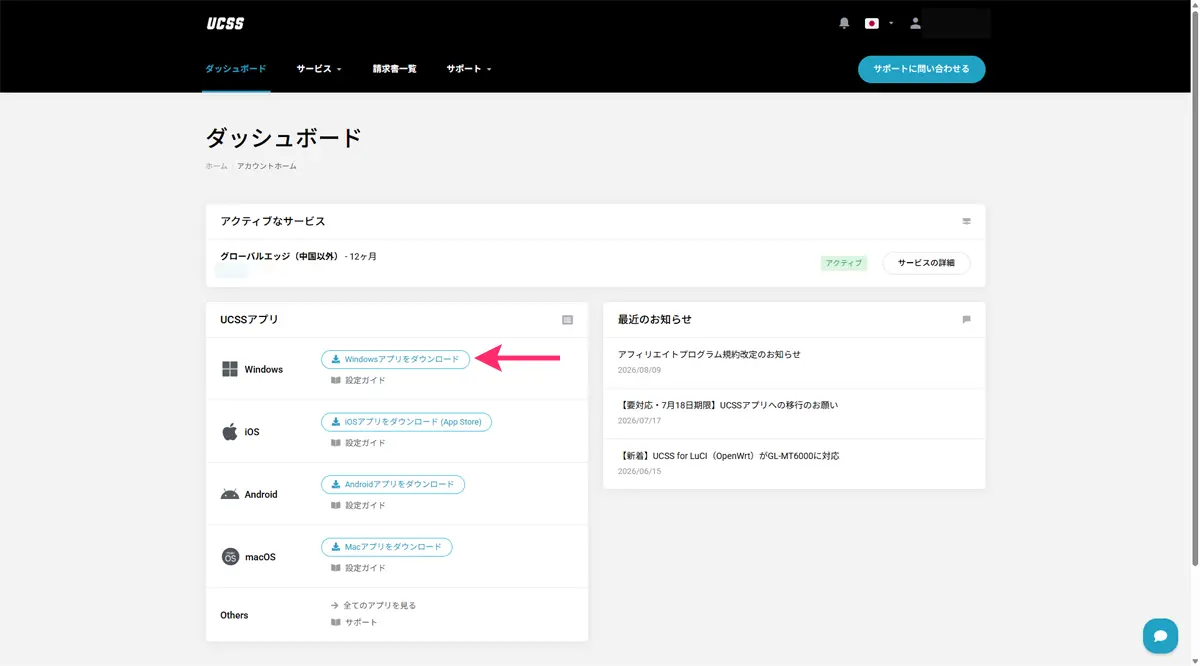The image size is (1200, 666).
Task: Click the Windows logo icon
Action: (x=230, y=369)
